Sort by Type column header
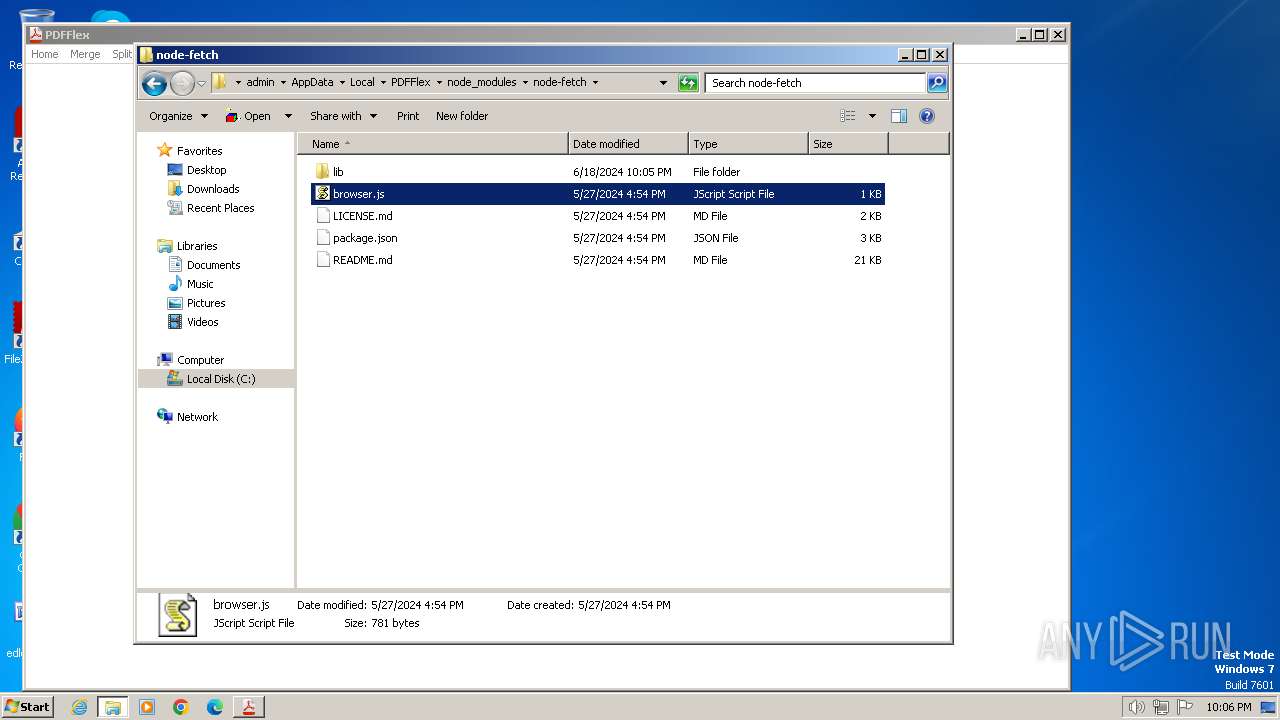1280x720 pixels. tap(748, 144)
